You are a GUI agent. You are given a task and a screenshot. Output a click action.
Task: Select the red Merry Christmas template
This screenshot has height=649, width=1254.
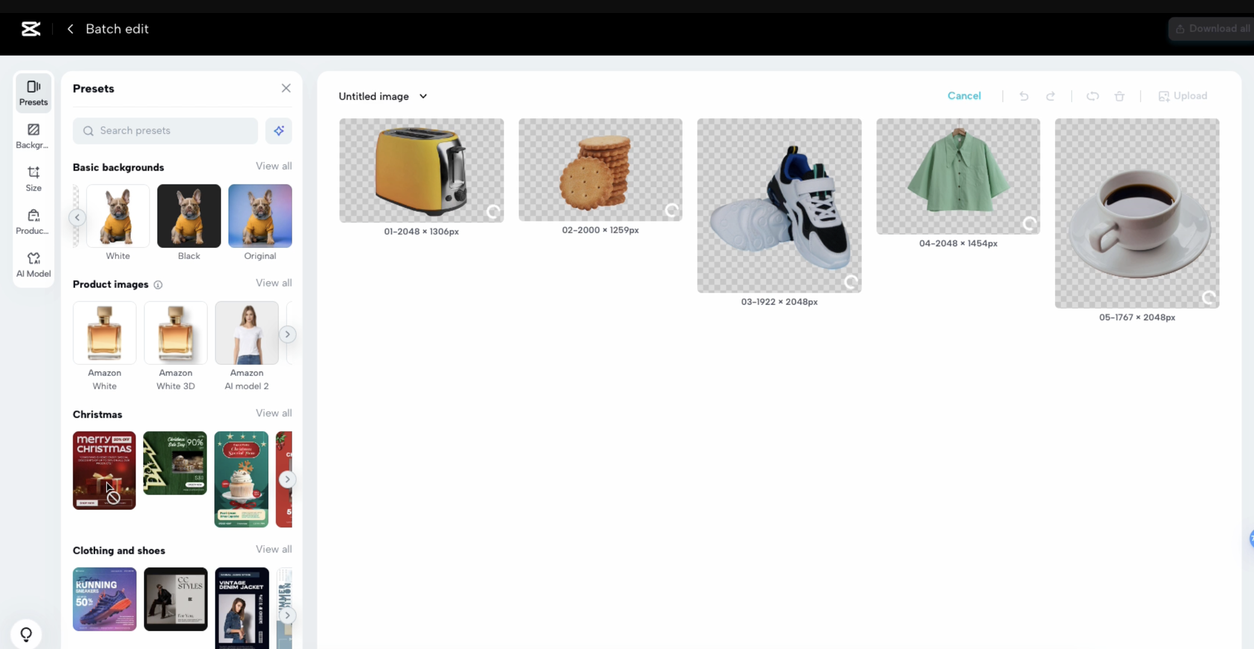(x=104, y=470)
